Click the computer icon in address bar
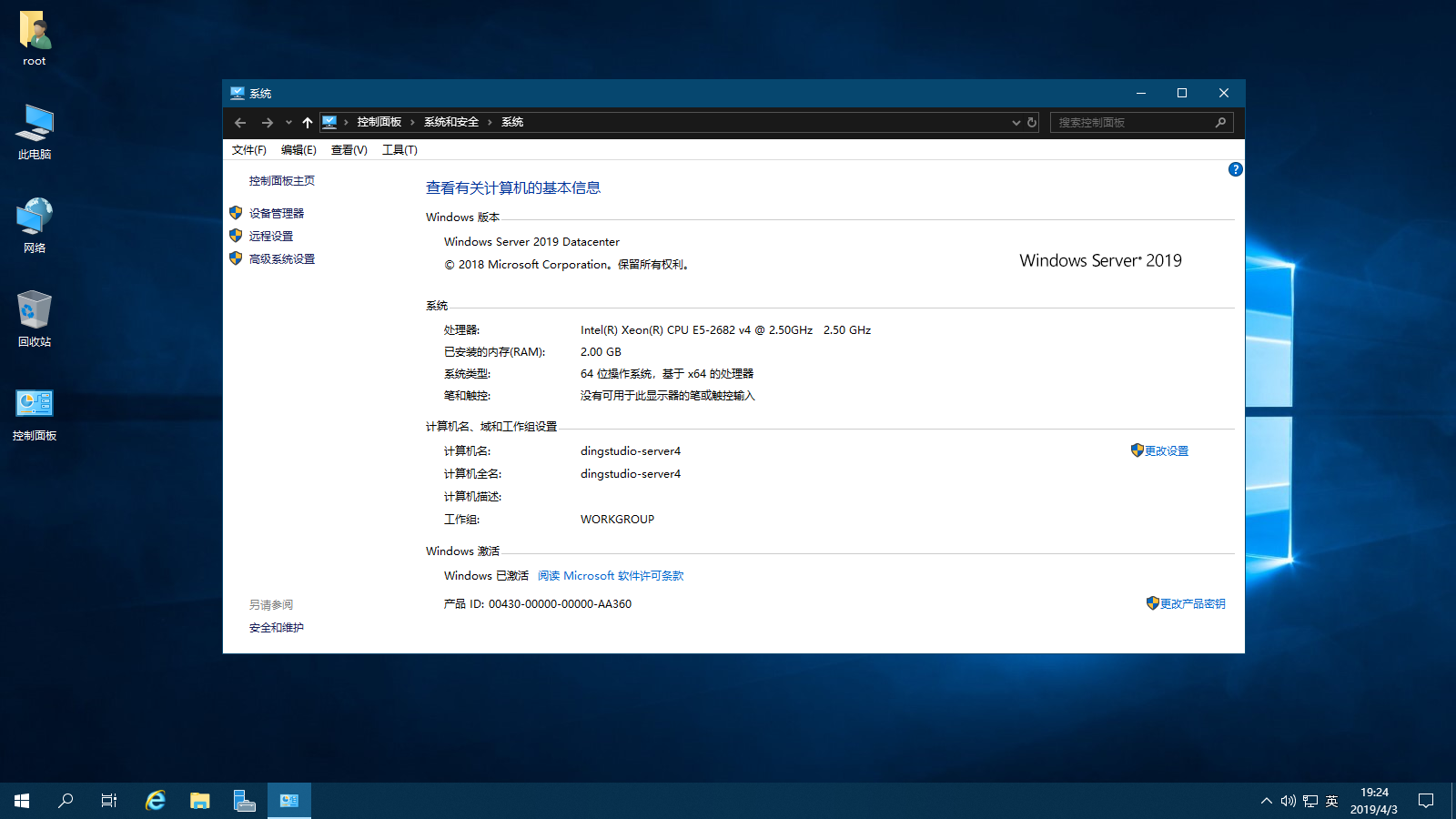The image size is (1456, 819). click(329, 122)
